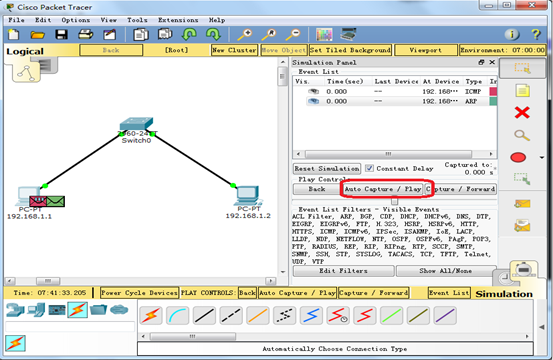Click the Help question mark icon
The height and width of the screenshot is (360, 553).
pos(536,34)
